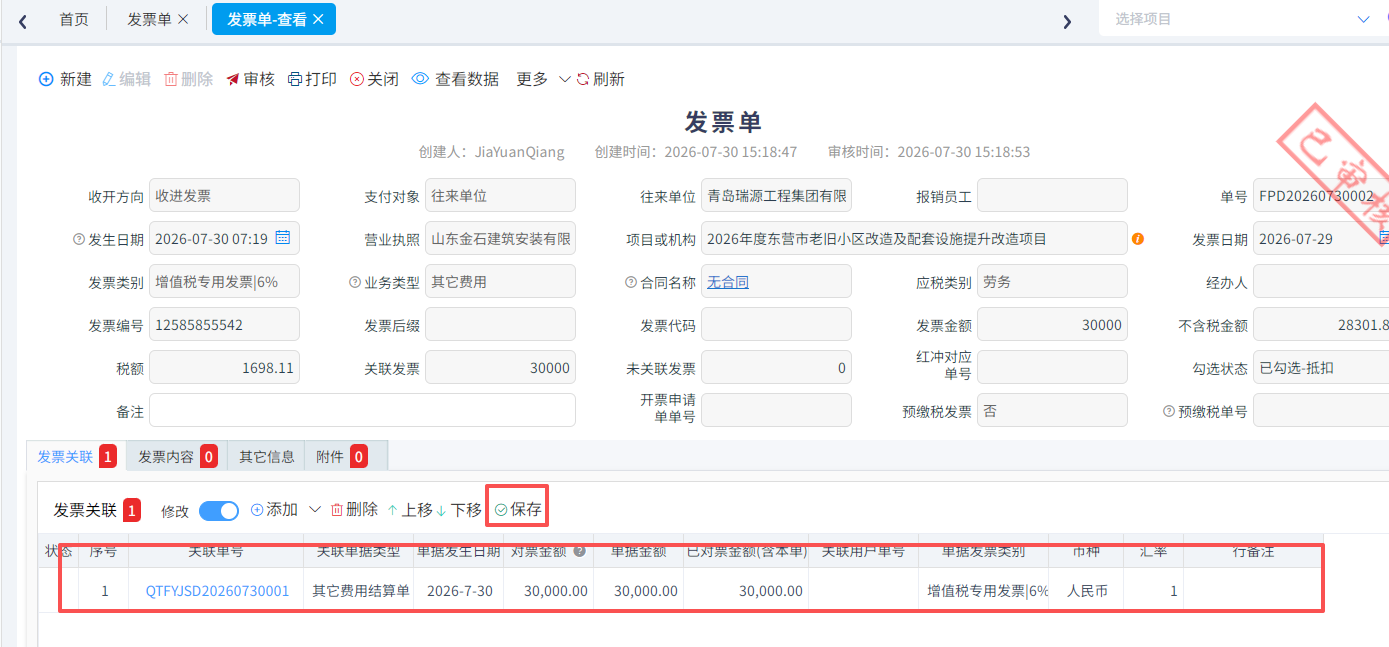Click the 单据金额 column header

point(639,551)
